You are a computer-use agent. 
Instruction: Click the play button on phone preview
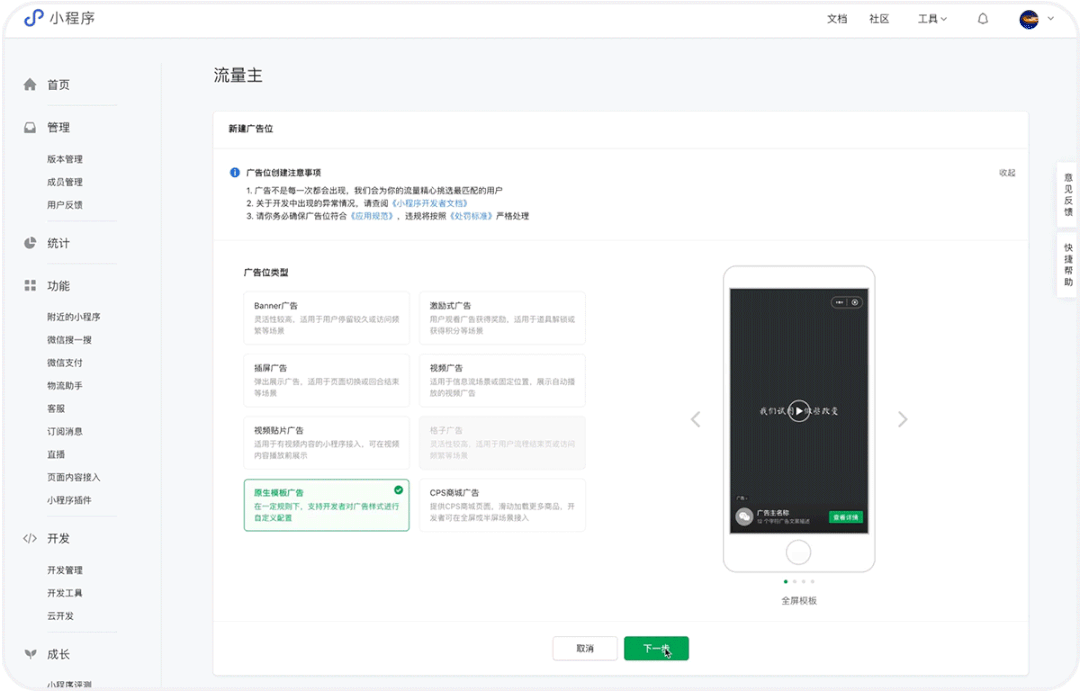(798, 410)
